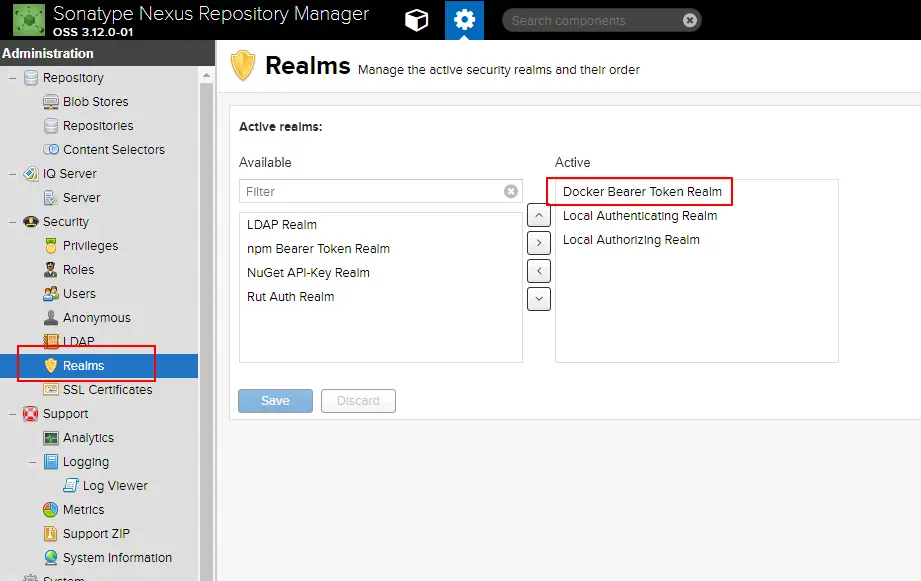
Task: Move selected realm down in order
Action: coord(539,298)
